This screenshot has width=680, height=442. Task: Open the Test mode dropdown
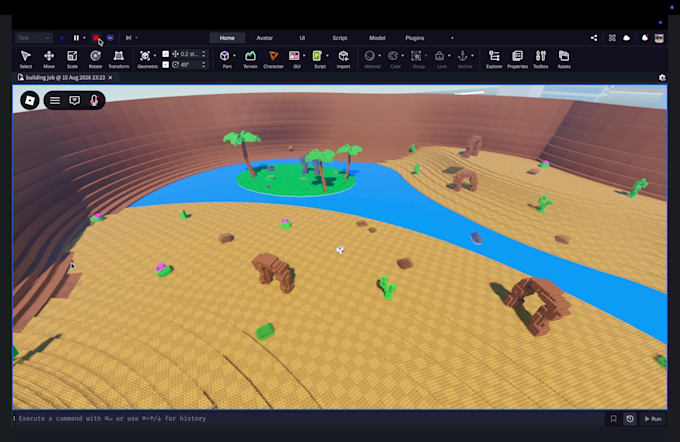click(34, 38)
